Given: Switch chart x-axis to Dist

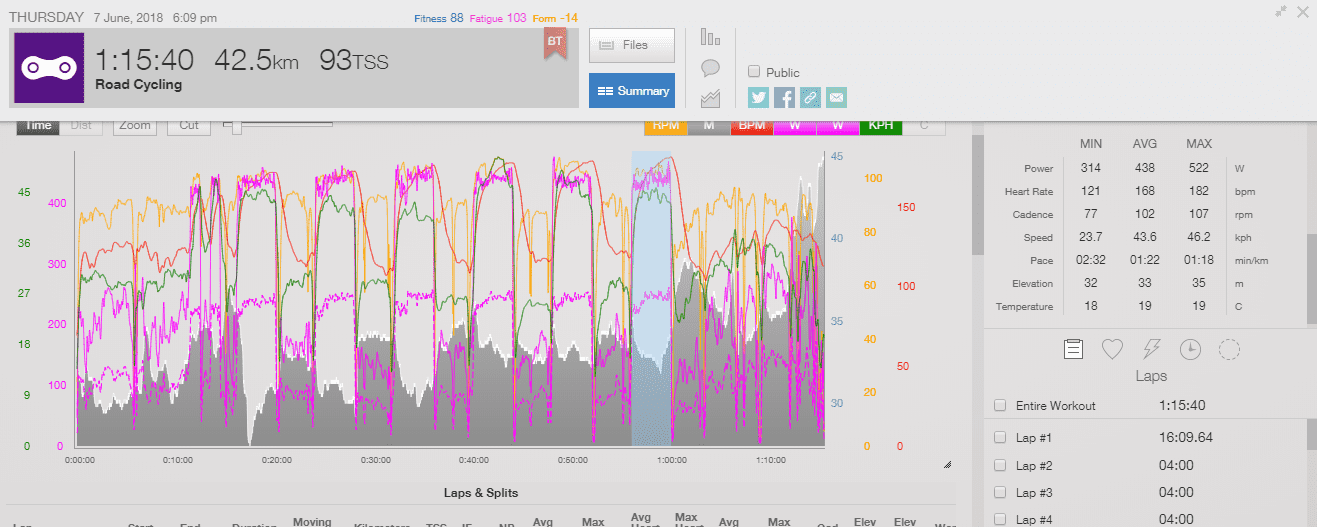Looking at the screenshot, I should pyautogui.click(x=81, y=126).
